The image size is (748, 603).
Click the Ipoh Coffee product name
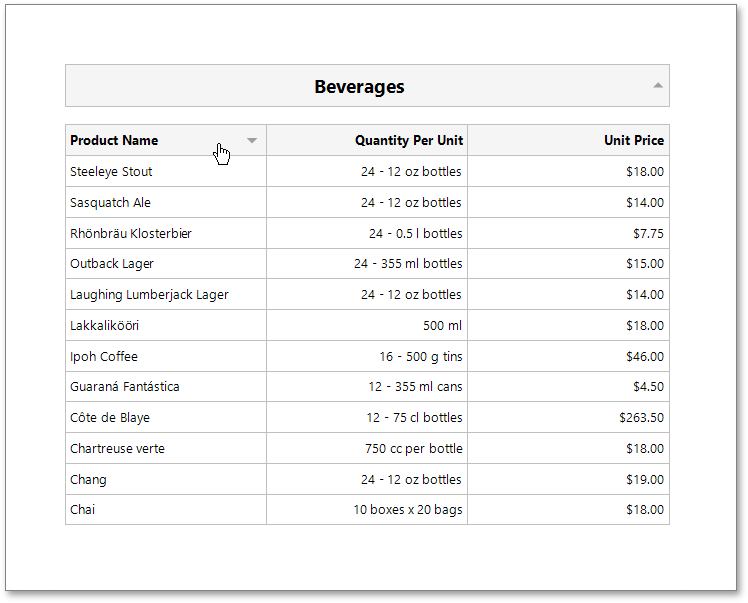pos(104,357)
